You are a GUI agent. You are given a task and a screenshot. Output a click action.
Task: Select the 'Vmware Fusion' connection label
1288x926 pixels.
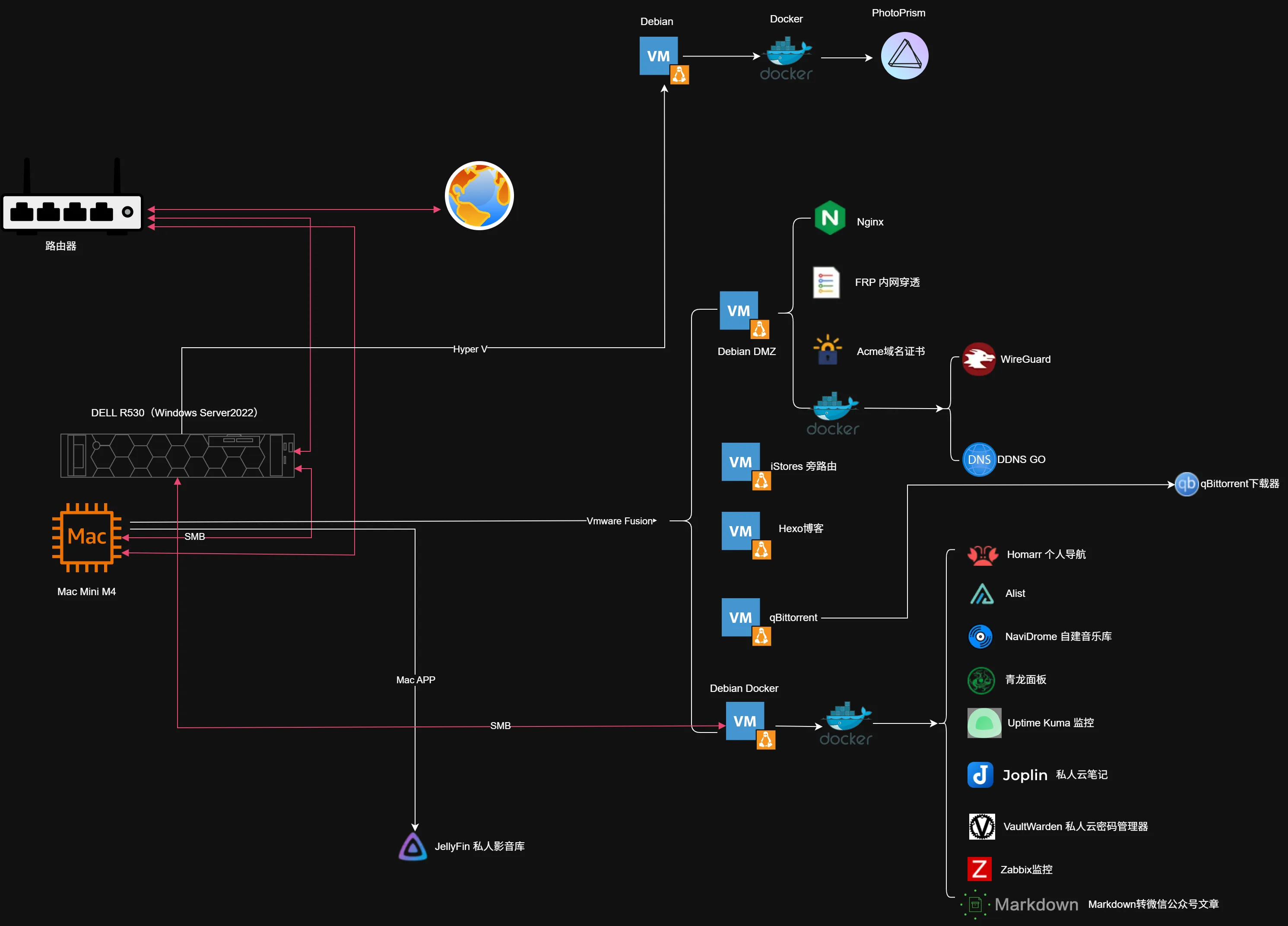click(x=619, y=520)
